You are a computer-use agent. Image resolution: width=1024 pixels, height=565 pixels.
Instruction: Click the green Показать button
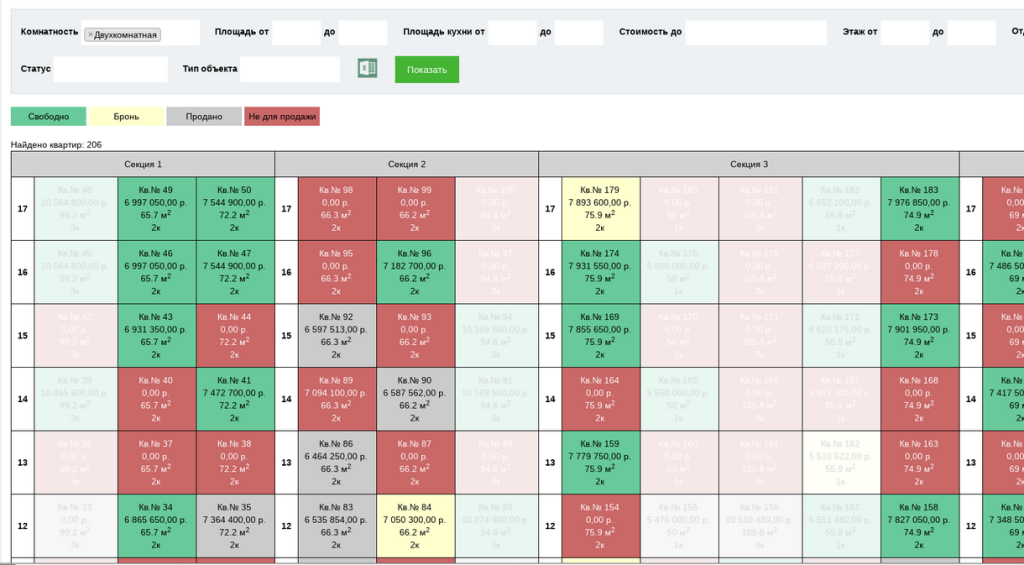tap(426, 70)
